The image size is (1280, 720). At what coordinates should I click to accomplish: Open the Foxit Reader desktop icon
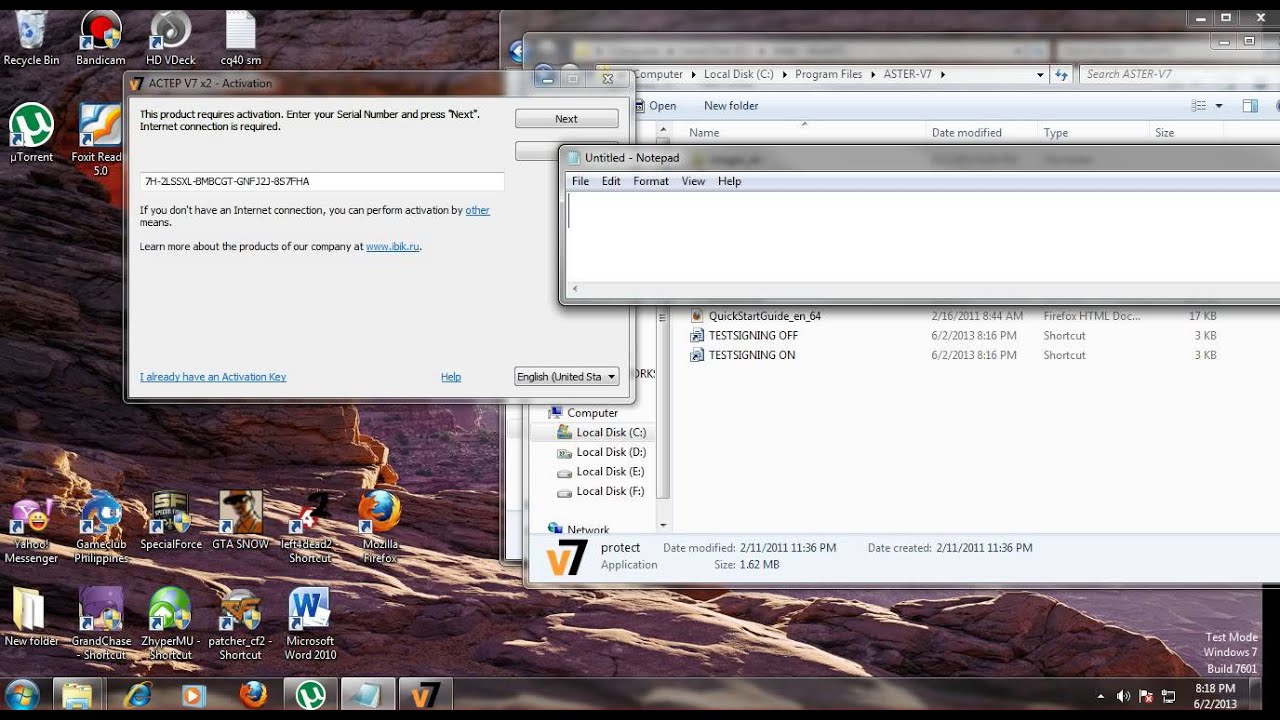[98, 140]
